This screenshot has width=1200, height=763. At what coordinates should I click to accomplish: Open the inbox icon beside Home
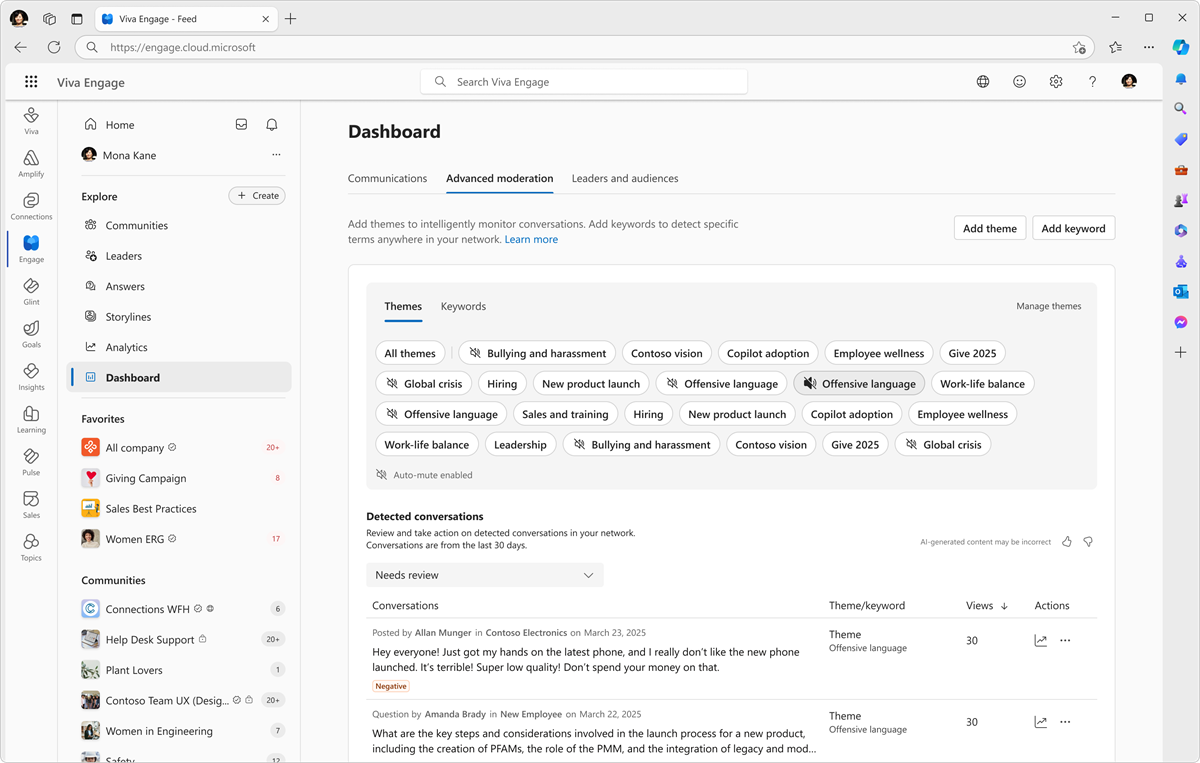coord(241,125)
